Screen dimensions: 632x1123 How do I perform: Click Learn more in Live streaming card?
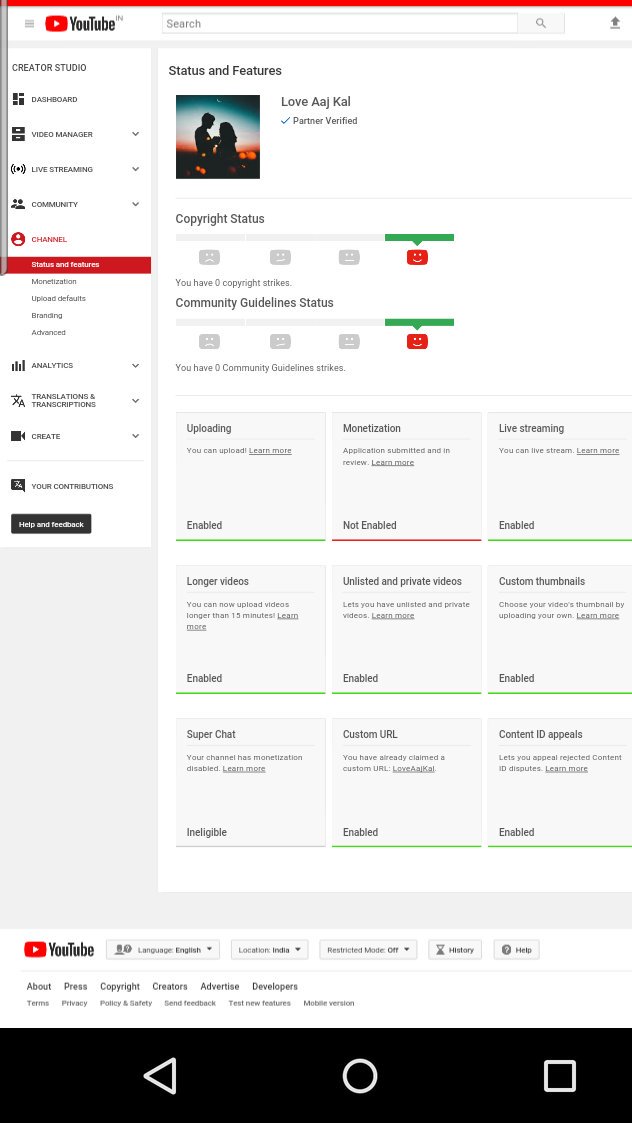point(598,450)
